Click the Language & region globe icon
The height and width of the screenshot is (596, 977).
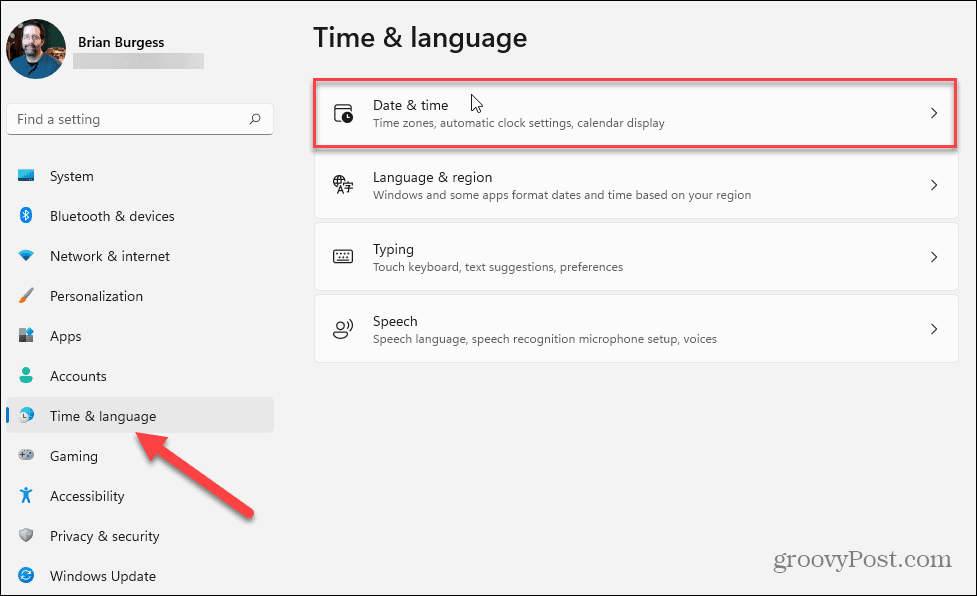point(343,183)
